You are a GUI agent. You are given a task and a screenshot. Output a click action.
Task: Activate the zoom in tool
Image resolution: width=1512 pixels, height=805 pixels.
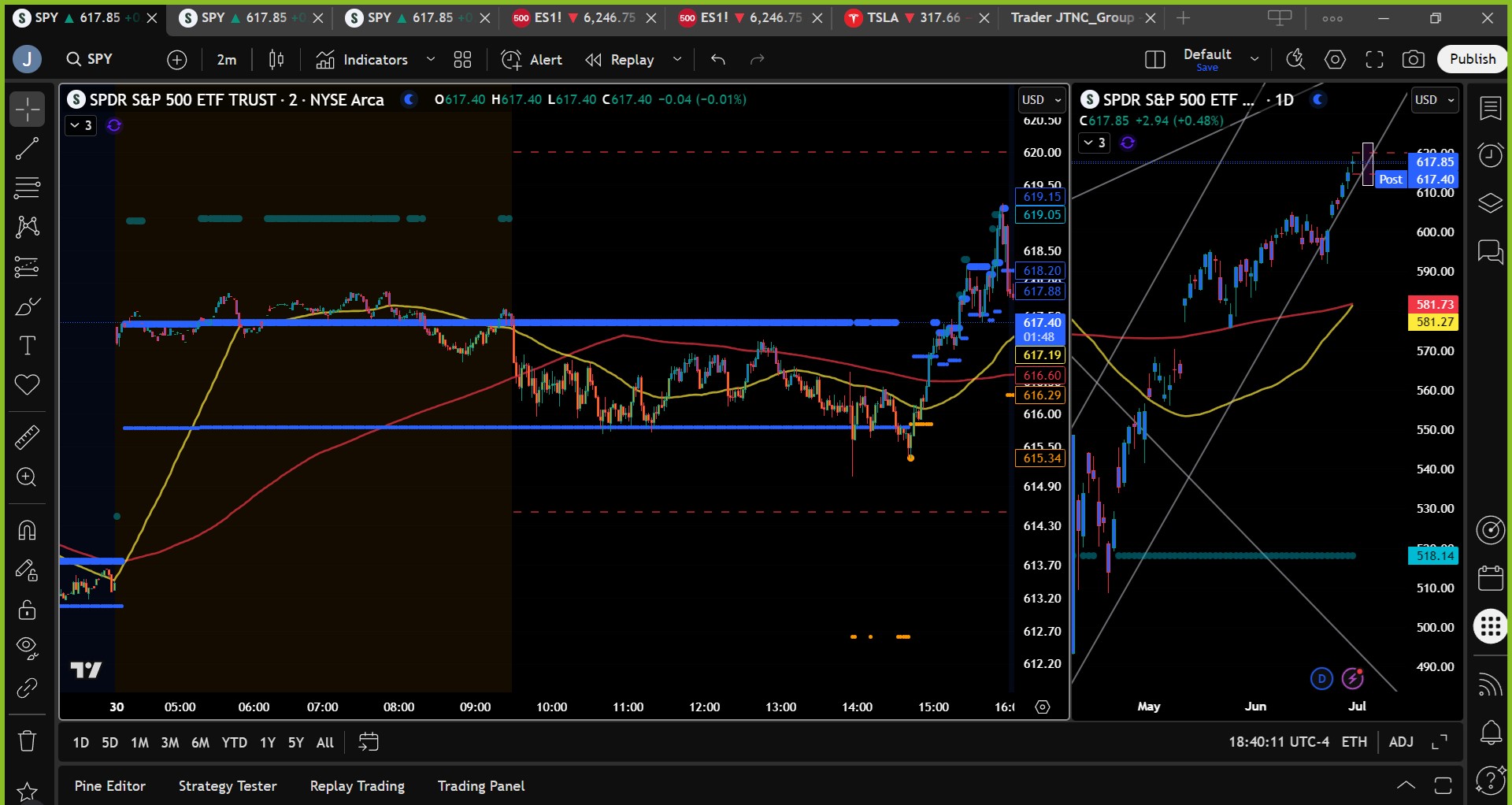[27, 477]
